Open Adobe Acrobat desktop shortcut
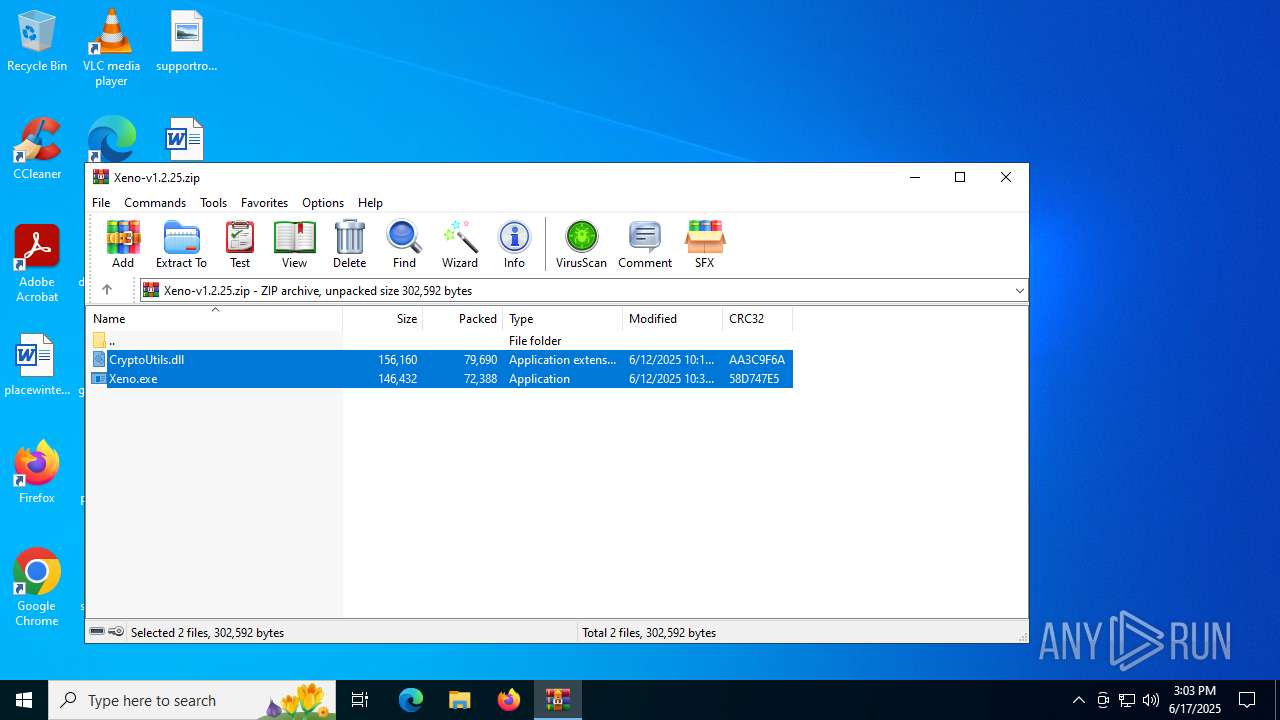Image resolution: width=1280 pixels, height=720 pixels. [37, 264]
